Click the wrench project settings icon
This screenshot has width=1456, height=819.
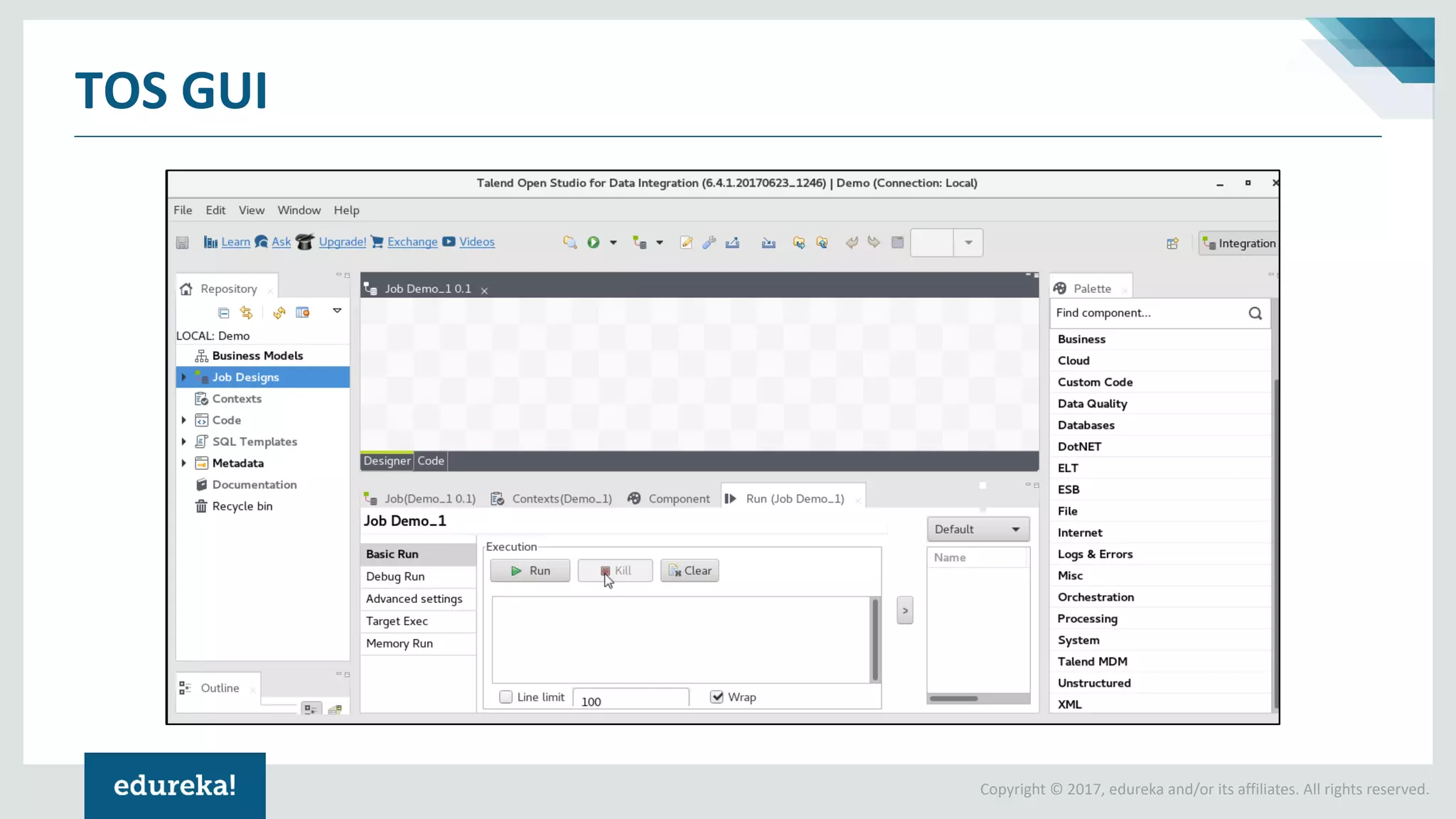coord(709,242)
